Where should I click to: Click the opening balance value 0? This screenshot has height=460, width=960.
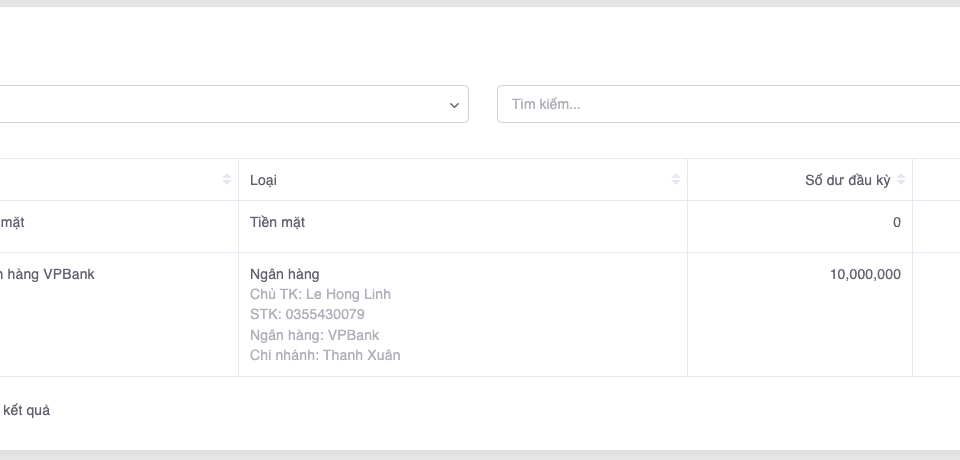tap(896, 222)
